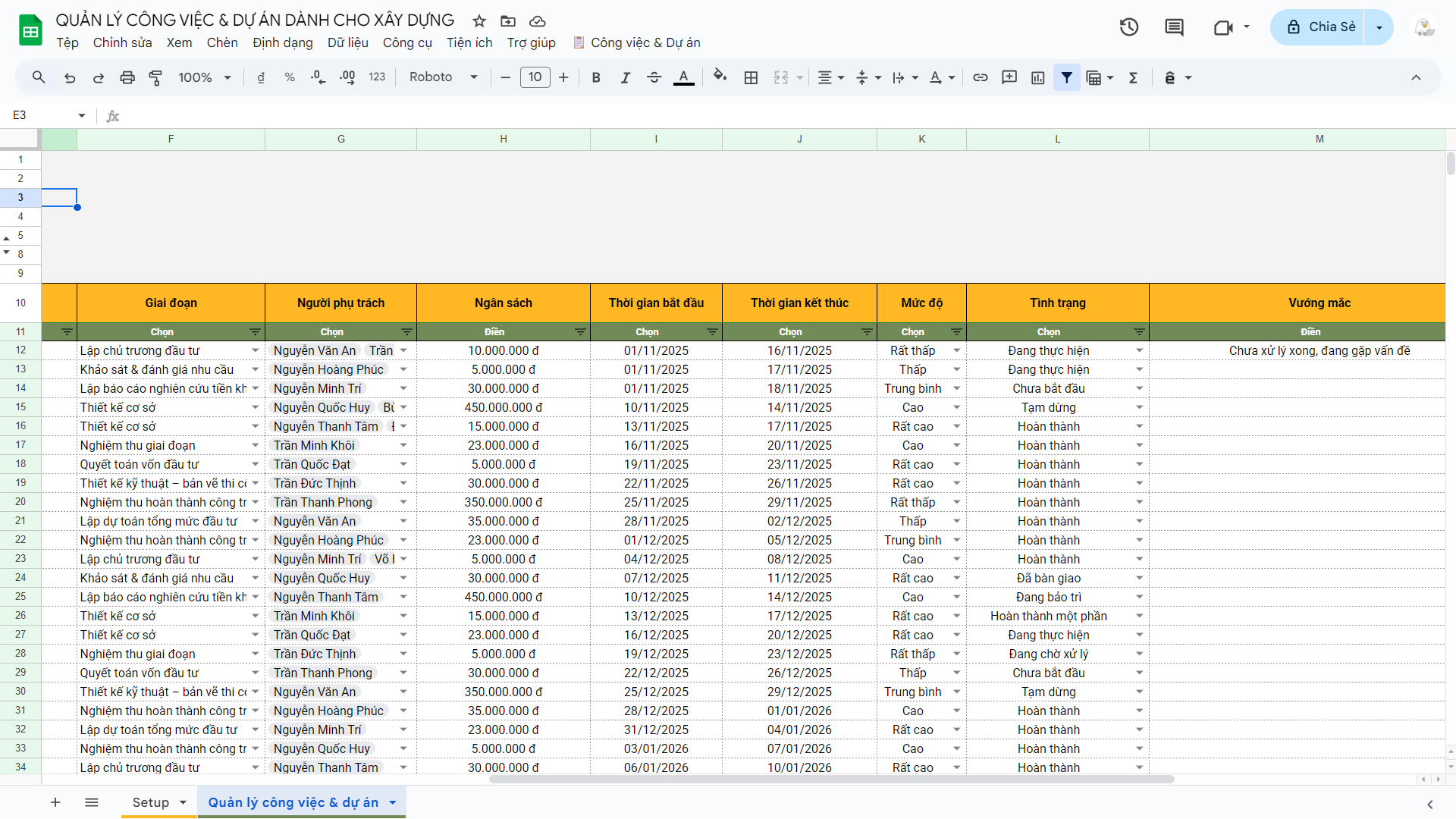Expand the Roboto font dropdown
This screenshot has width=1456, height=819.
click(444, 77)
